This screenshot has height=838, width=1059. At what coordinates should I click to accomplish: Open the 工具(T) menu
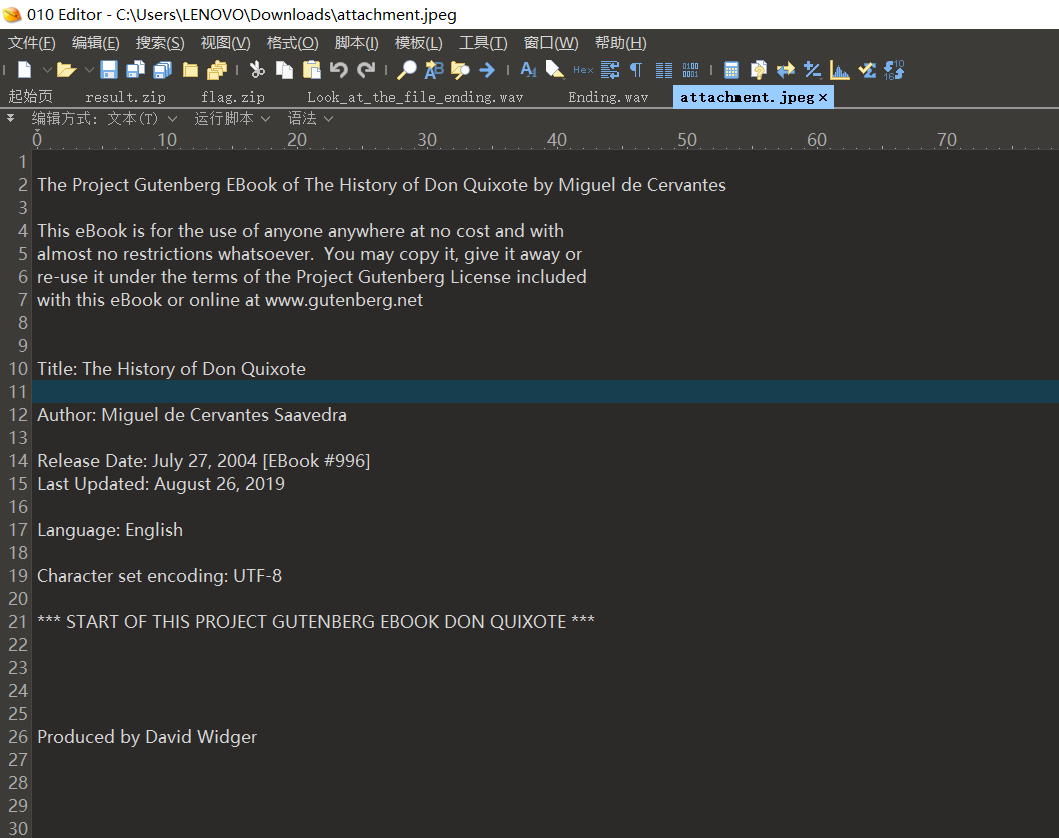point(484,43)
